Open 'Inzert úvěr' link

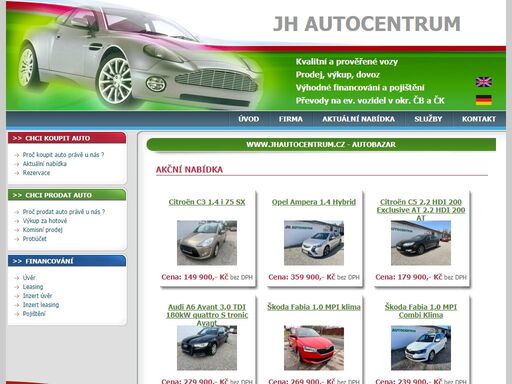point(37,296)
